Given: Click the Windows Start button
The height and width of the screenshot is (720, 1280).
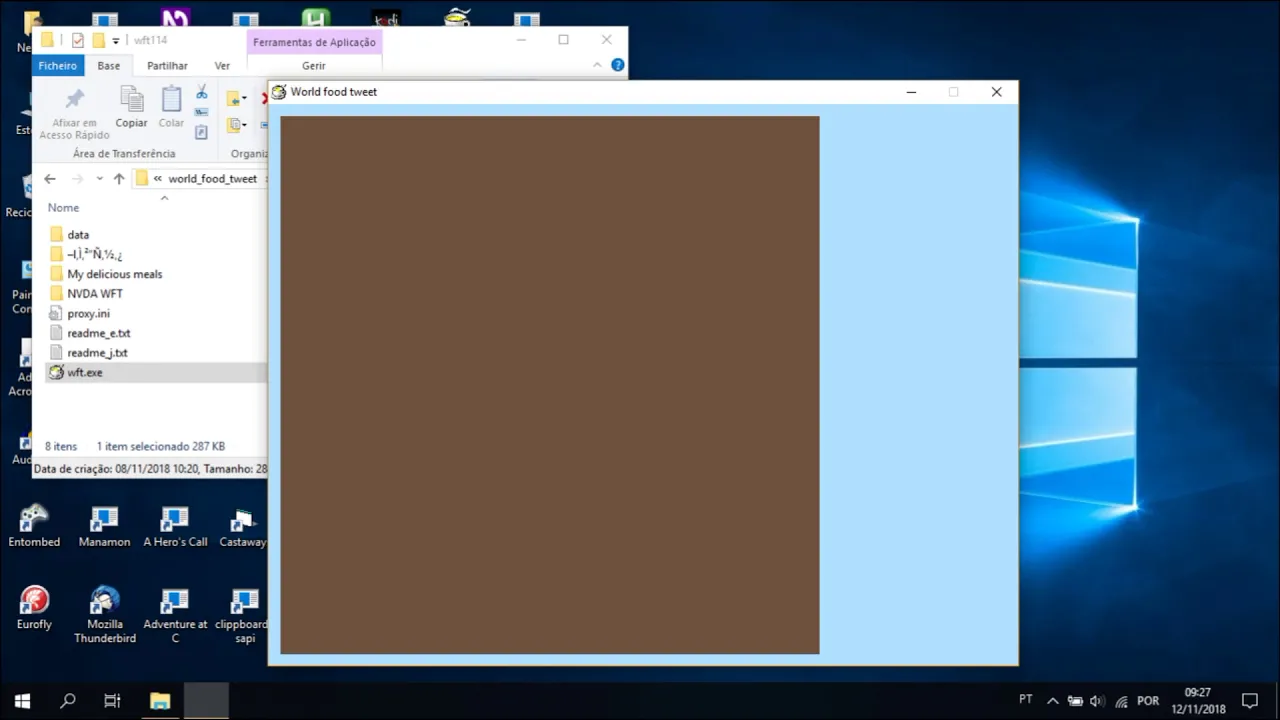Looking at the screenshot, I should tap(22, 701).
